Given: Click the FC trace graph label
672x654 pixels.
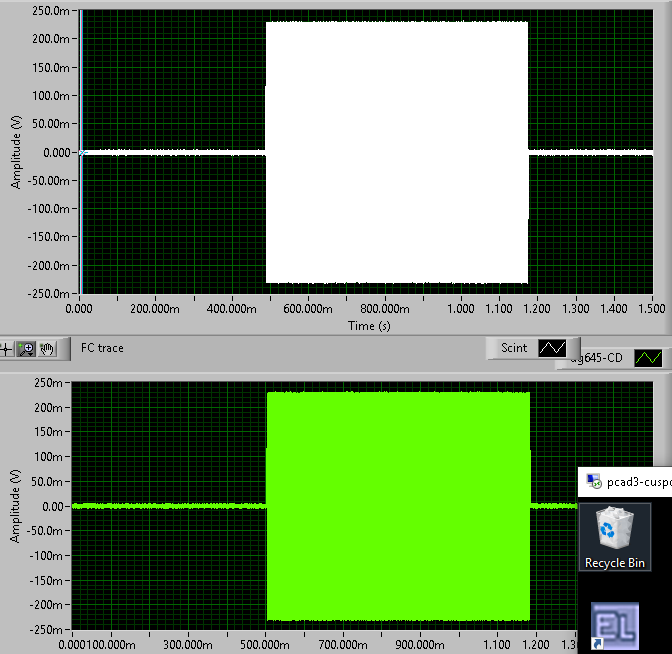Looking at the screenshot, I should pyautogui.click(x=102, y=349).
